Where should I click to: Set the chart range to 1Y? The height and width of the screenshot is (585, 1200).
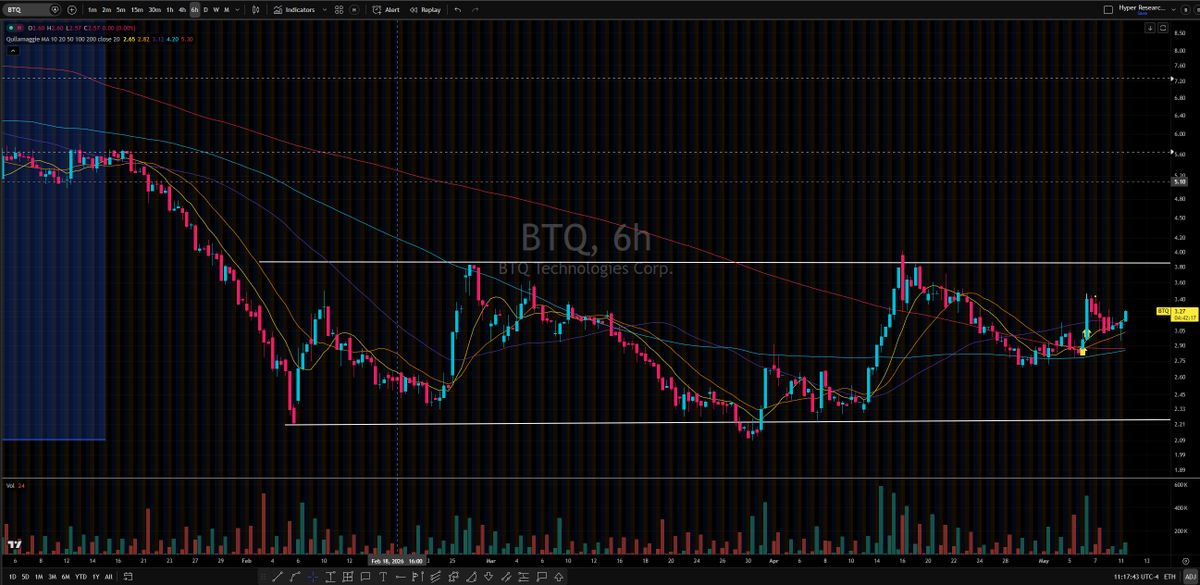(x=96, y=576)
